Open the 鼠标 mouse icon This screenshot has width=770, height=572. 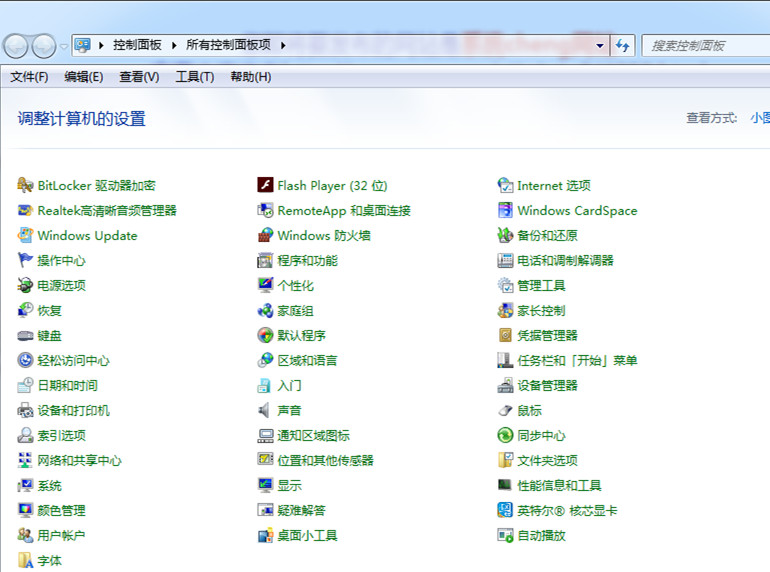505,410
